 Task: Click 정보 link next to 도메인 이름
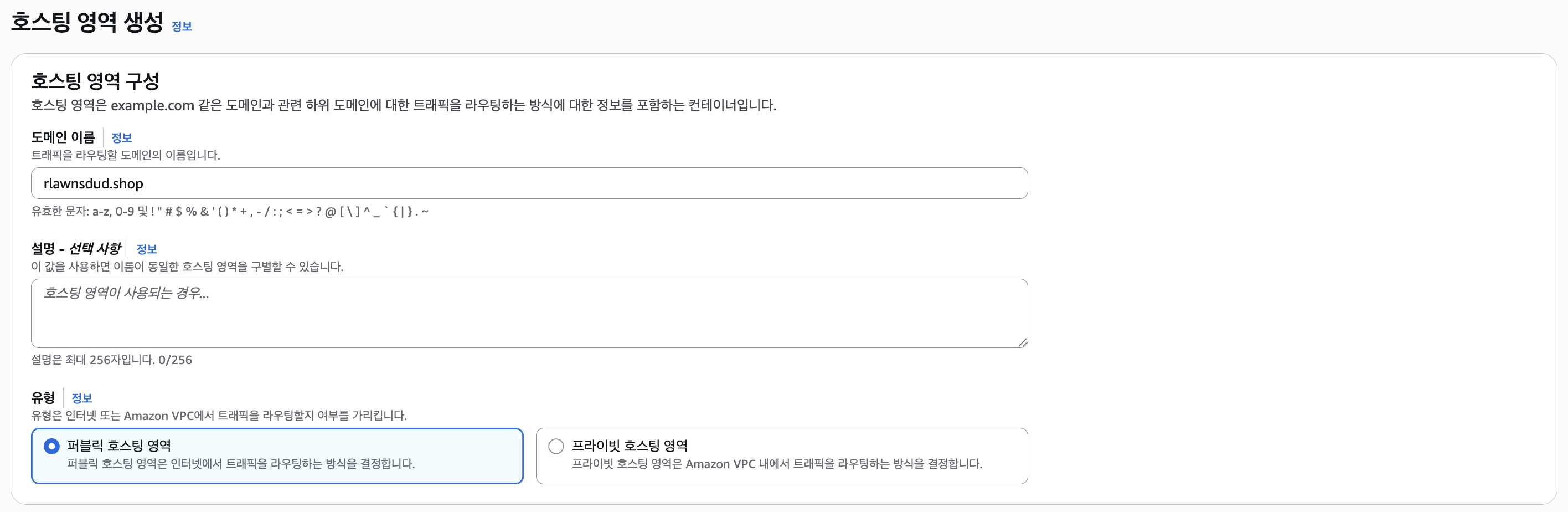(x=122, y=138)
